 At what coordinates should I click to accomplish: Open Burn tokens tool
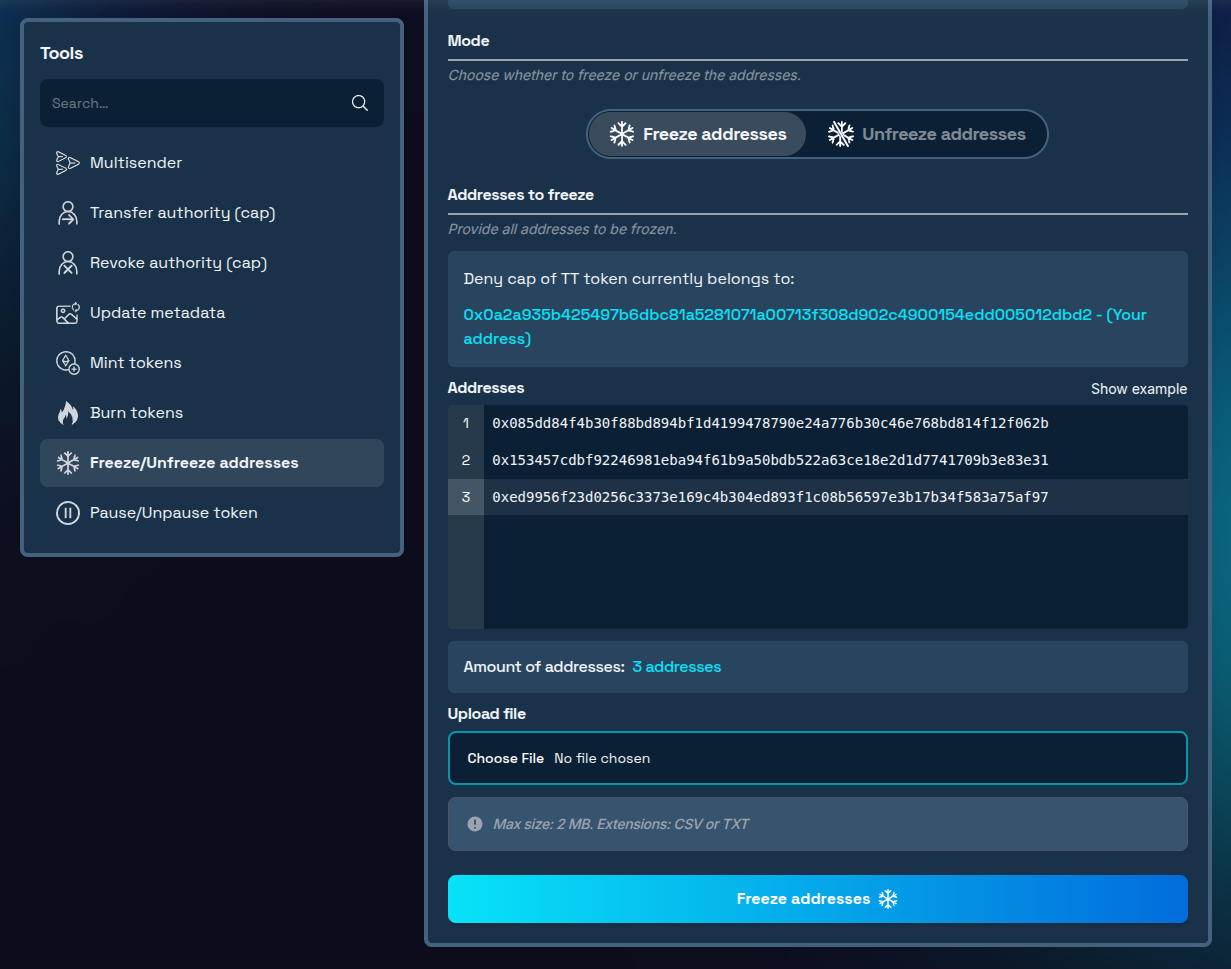[x=212, y=413]
